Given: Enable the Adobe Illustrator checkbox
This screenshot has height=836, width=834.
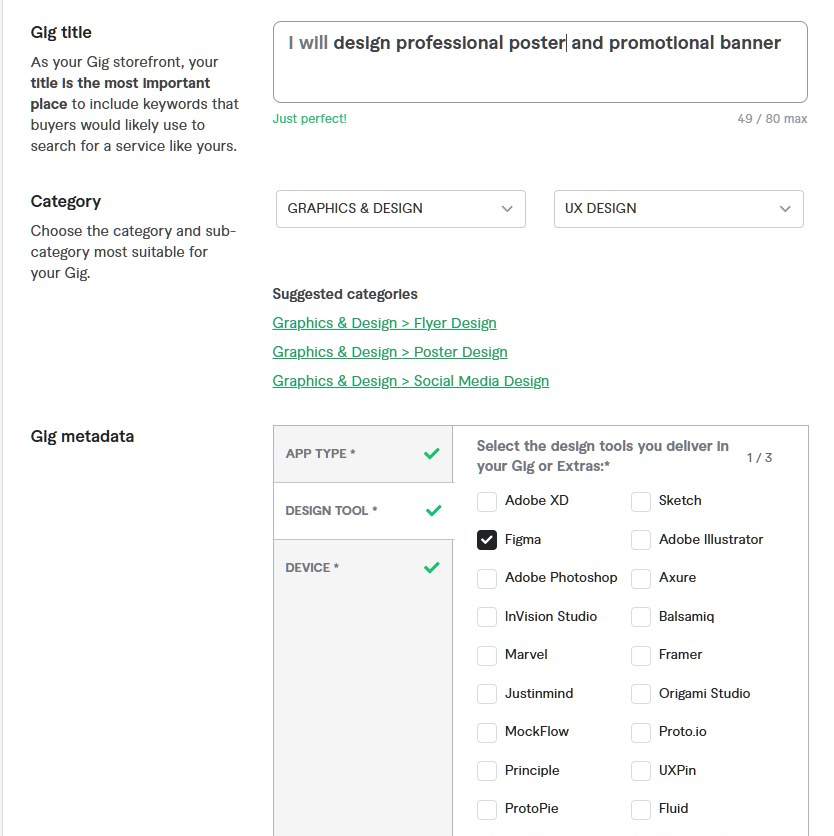Looking at the screenshot, I should [640, 540].
